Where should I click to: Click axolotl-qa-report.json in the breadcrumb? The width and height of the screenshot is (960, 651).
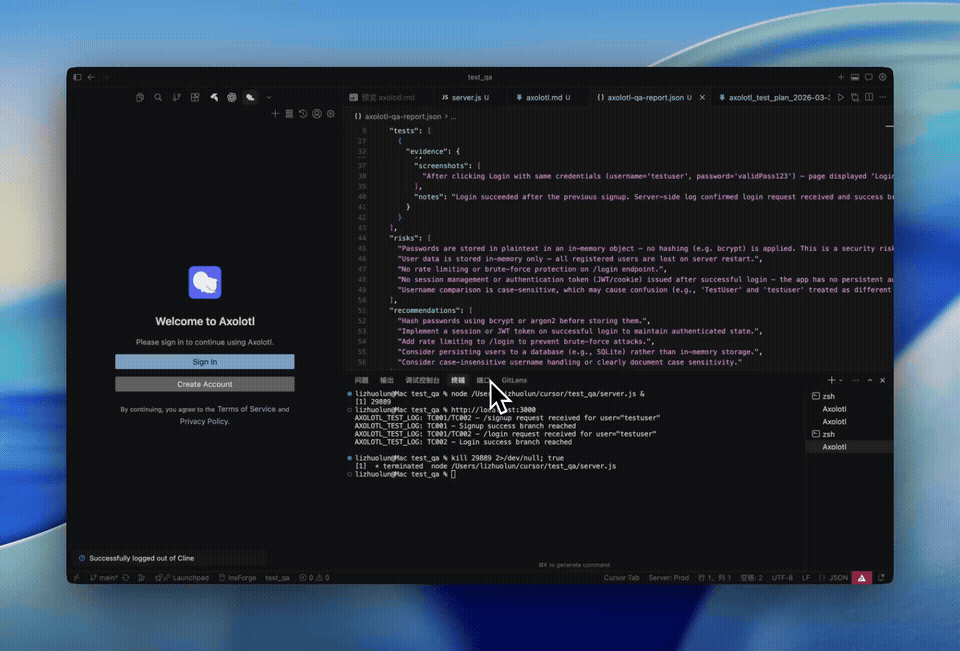tap(402, 116)
